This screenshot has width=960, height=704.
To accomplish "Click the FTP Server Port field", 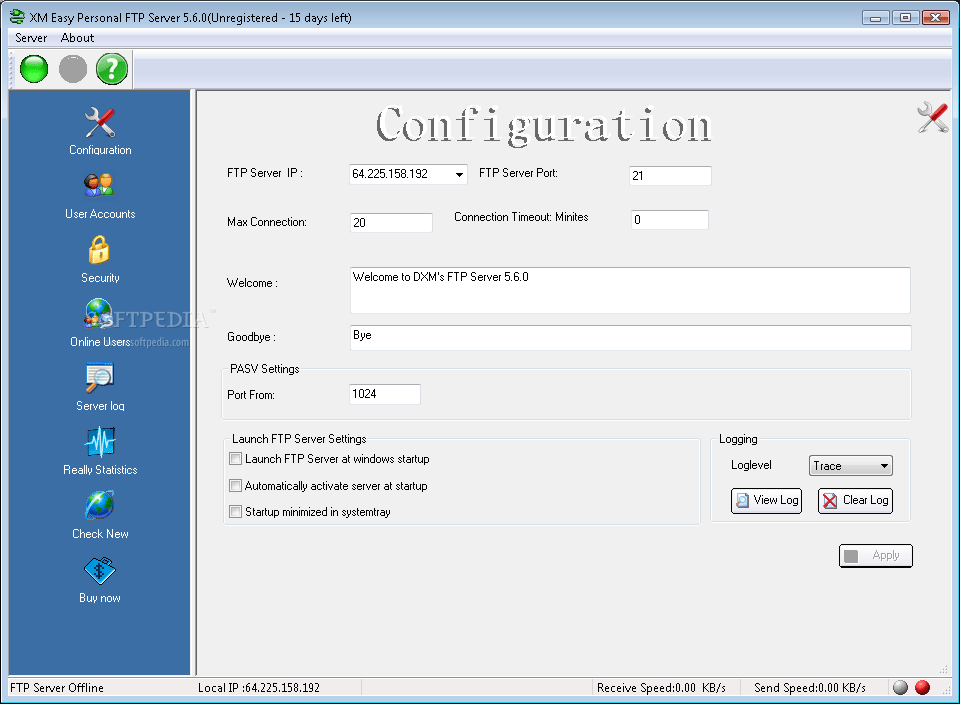I will (x=670, y=176).
